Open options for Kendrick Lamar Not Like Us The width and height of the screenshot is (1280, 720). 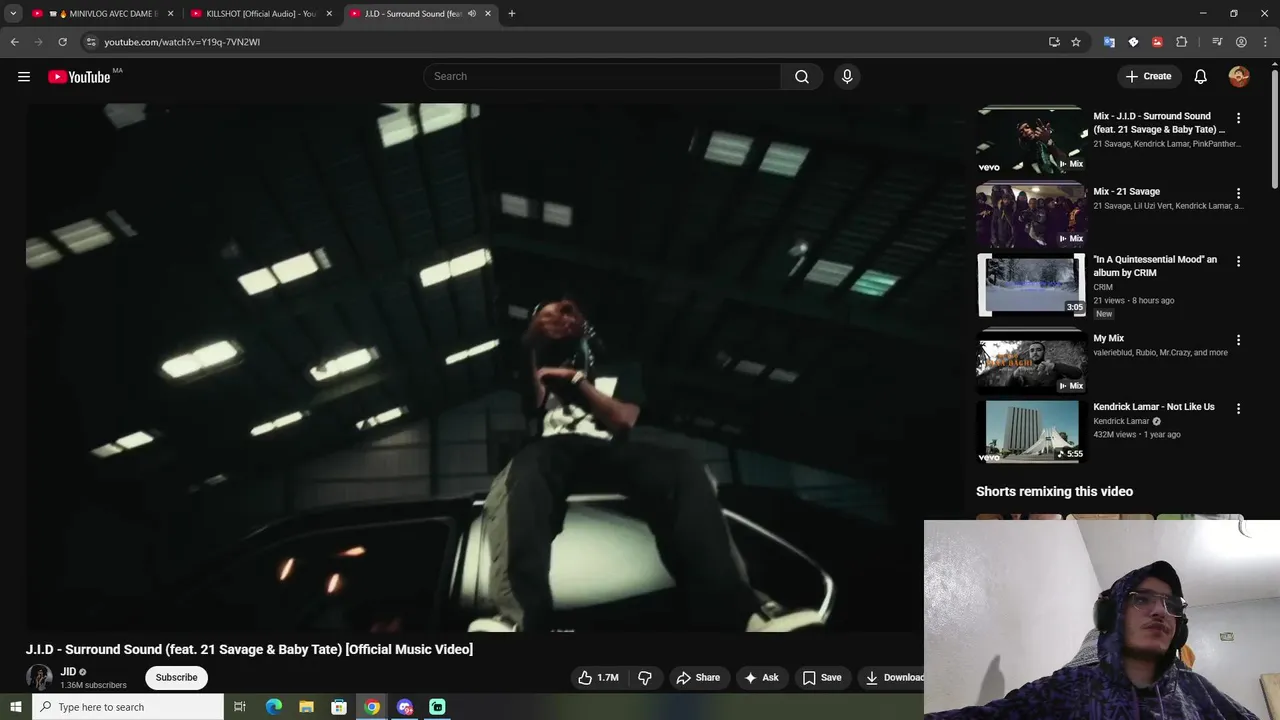pos(1238,408)
